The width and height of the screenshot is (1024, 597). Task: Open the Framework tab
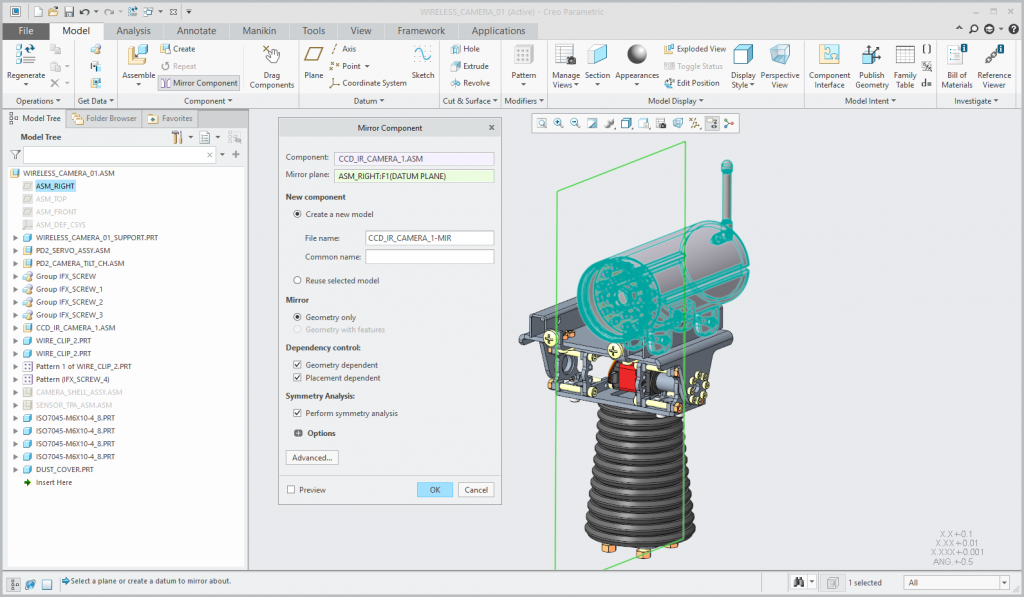[421, 31]
